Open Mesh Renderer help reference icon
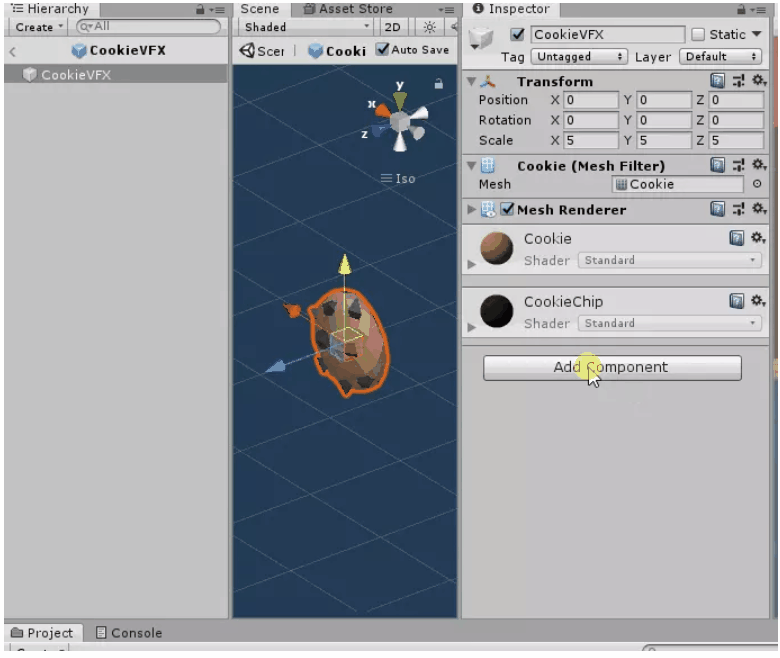This screenshot has width=780, height=658. (717, 209)
